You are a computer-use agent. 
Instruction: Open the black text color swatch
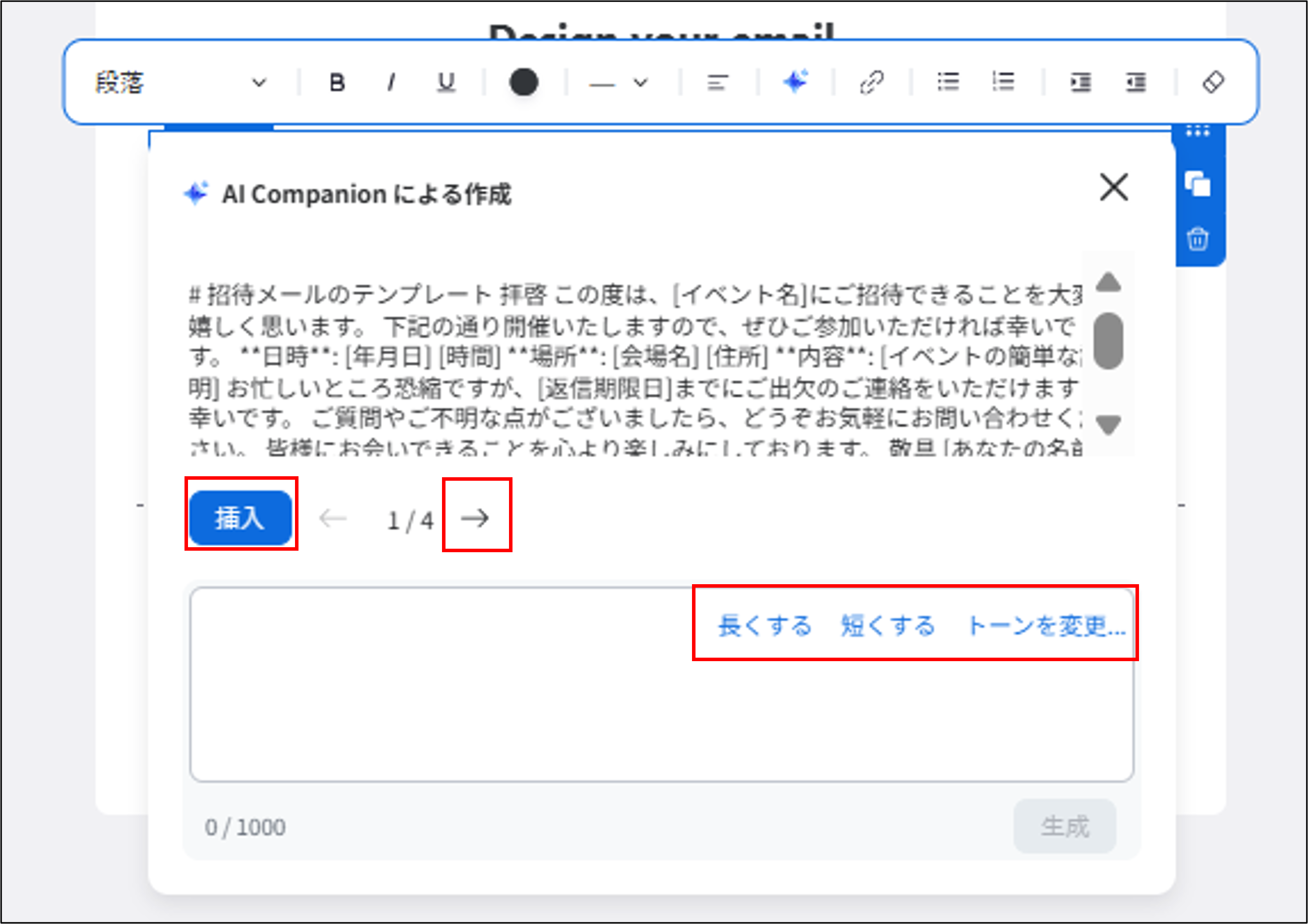point(523,82)
